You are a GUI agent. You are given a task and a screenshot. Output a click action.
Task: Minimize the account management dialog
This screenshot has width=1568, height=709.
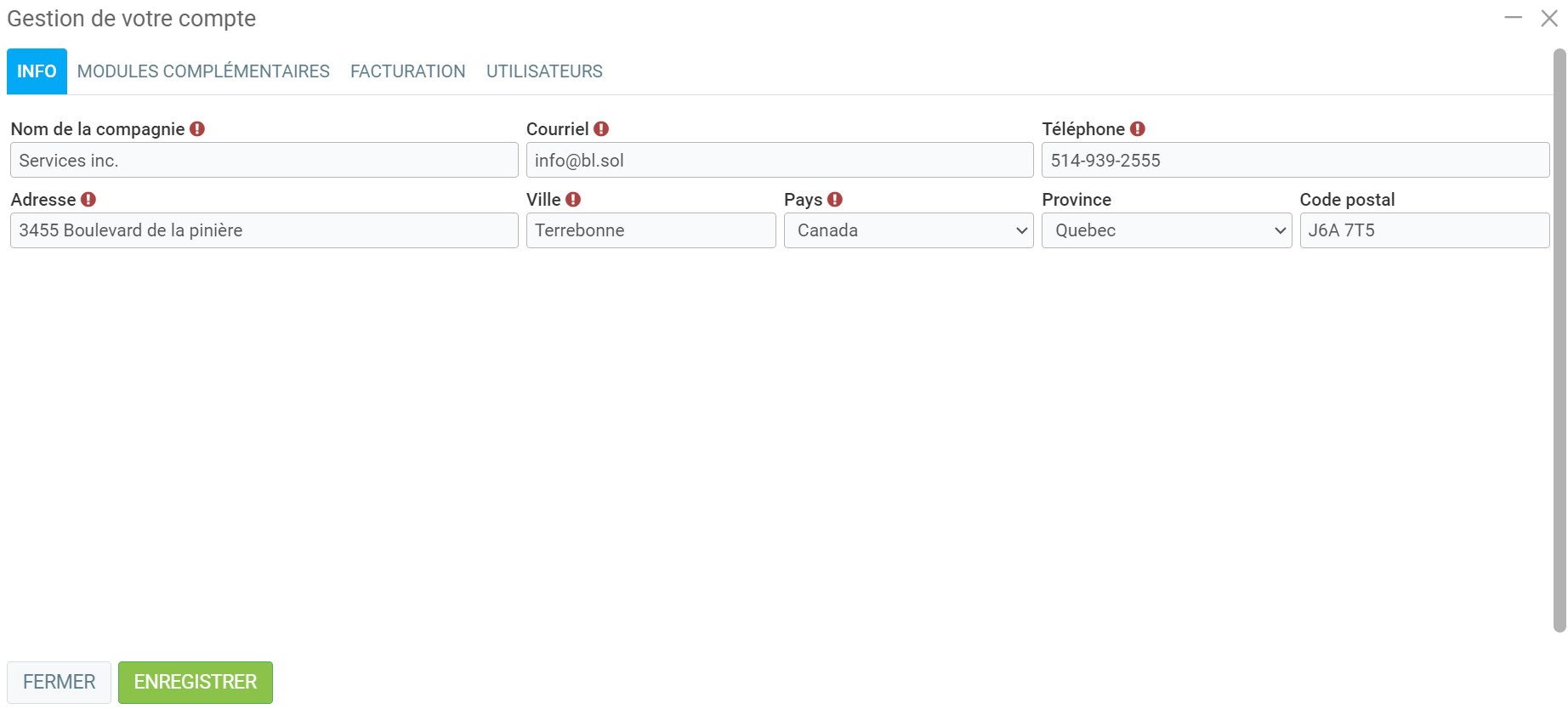pos(1513,18)
